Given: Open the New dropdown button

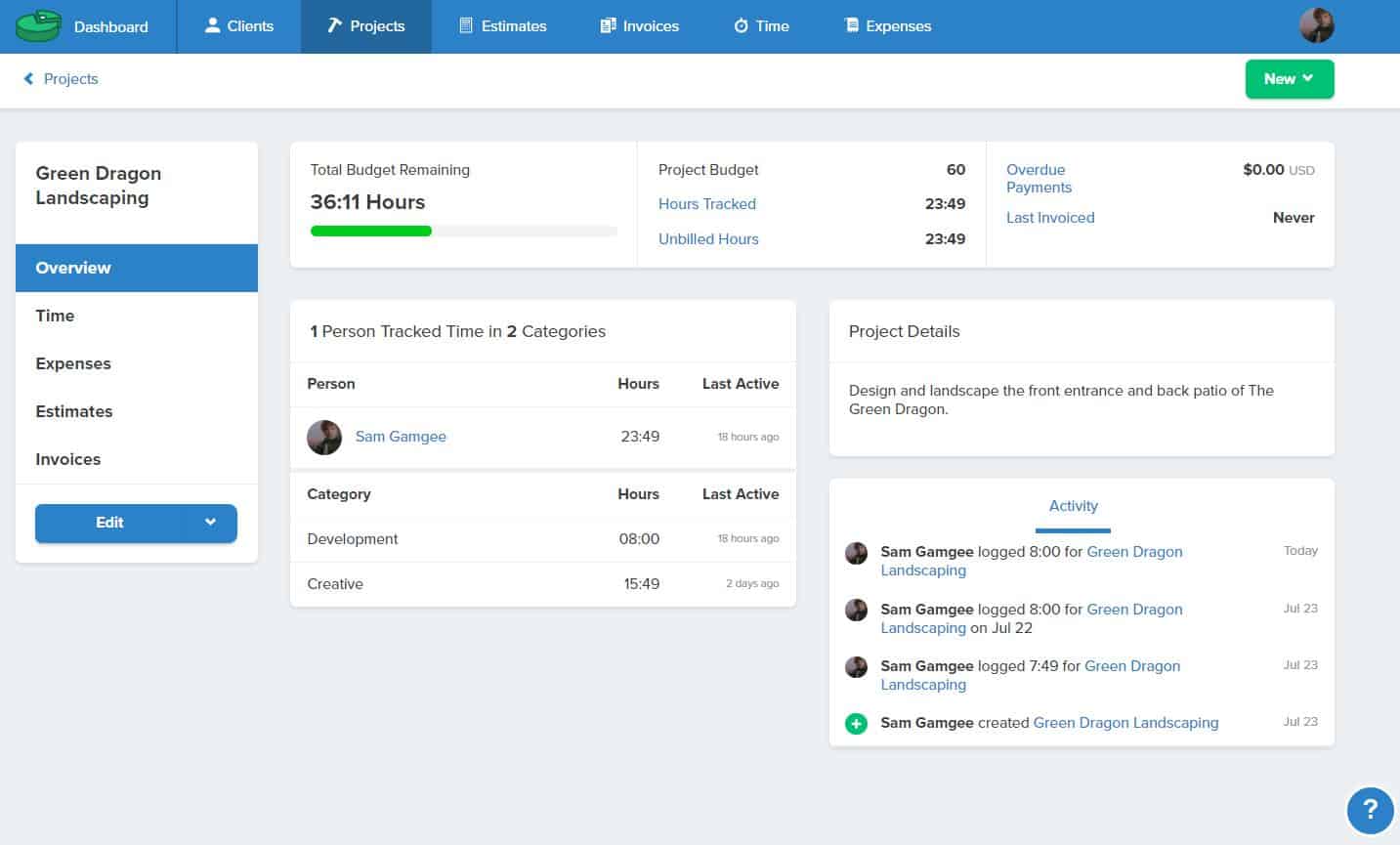Looking at the screenshot, I should (1290, 79).
